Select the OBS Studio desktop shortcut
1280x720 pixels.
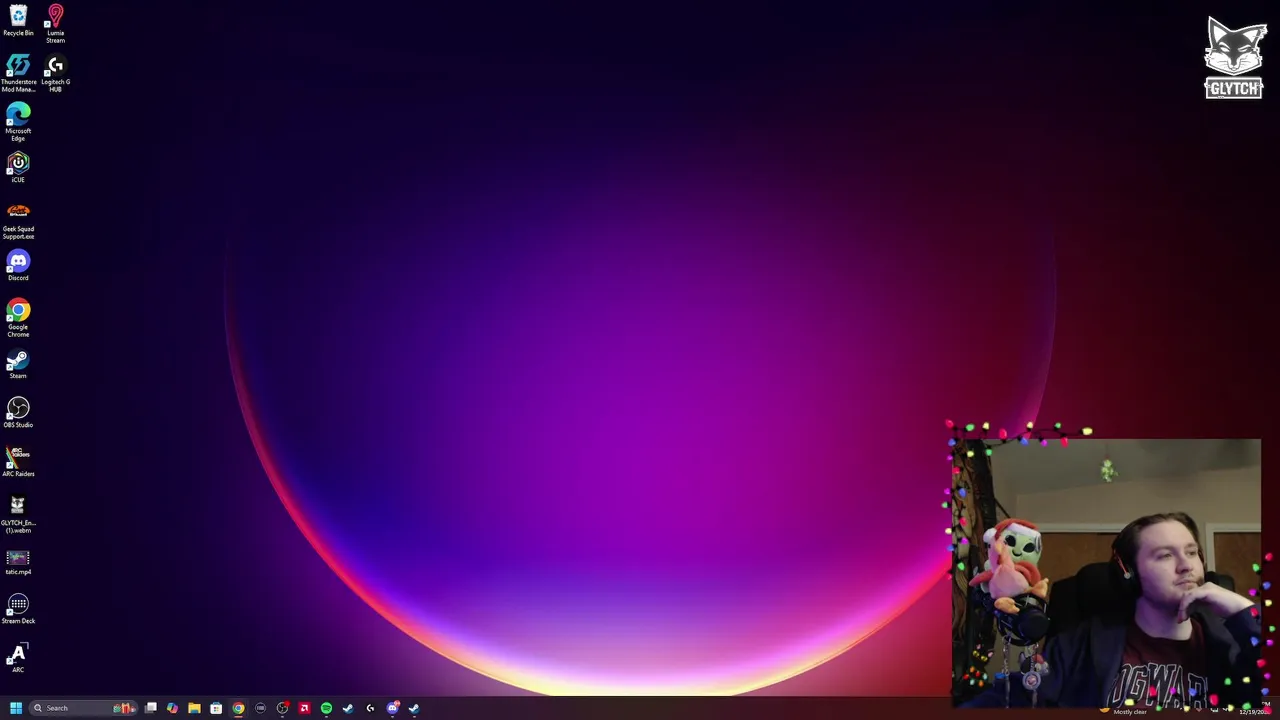18,412
